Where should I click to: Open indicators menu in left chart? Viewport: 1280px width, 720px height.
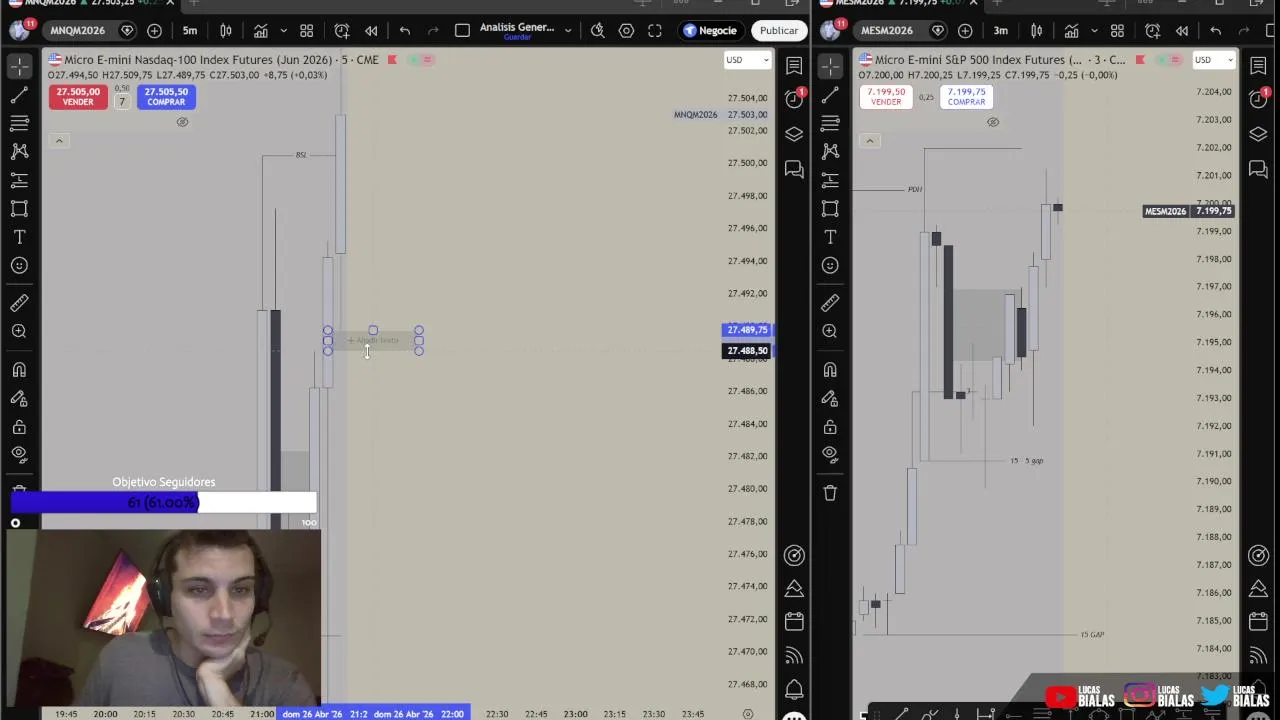click(x=261, y=31)
